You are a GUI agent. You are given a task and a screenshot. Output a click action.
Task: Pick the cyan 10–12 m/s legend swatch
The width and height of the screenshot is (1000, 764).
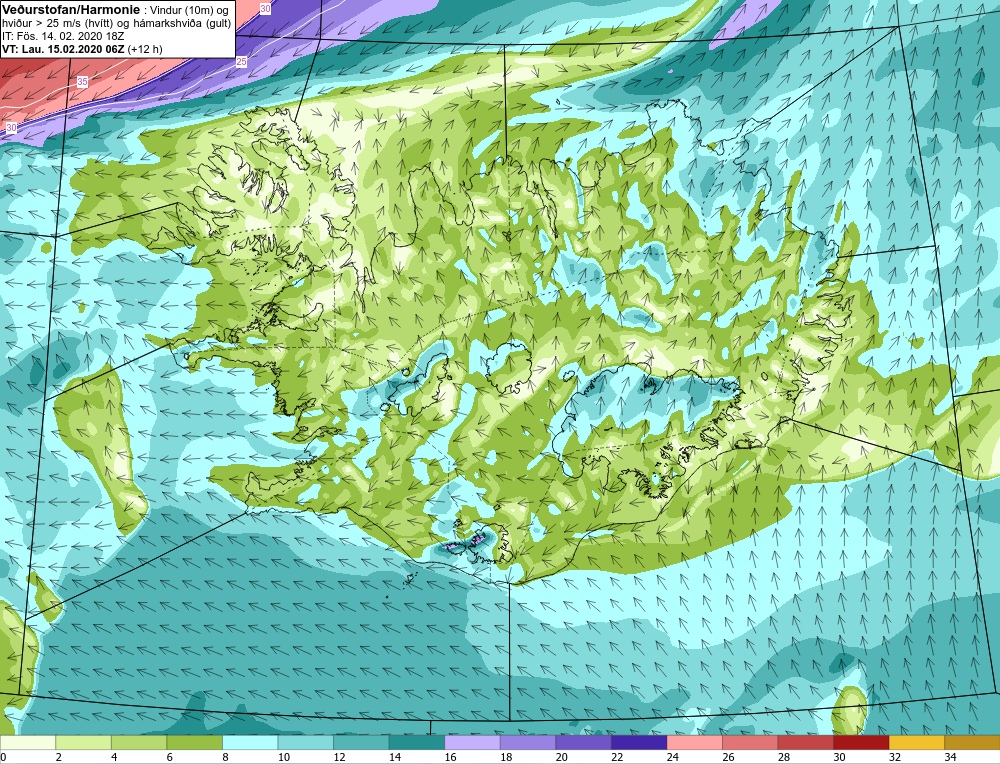305,742
